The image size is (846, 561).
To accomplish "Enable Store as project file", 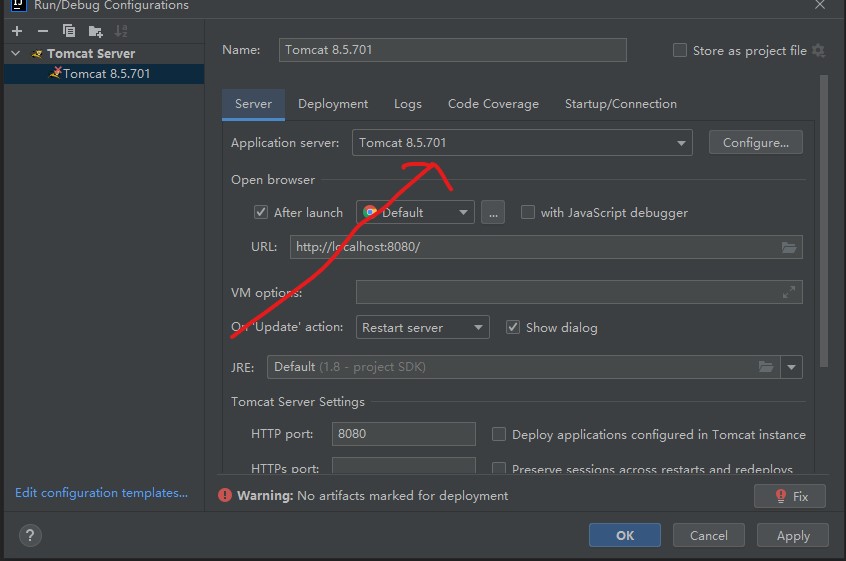I will point(680,51).
